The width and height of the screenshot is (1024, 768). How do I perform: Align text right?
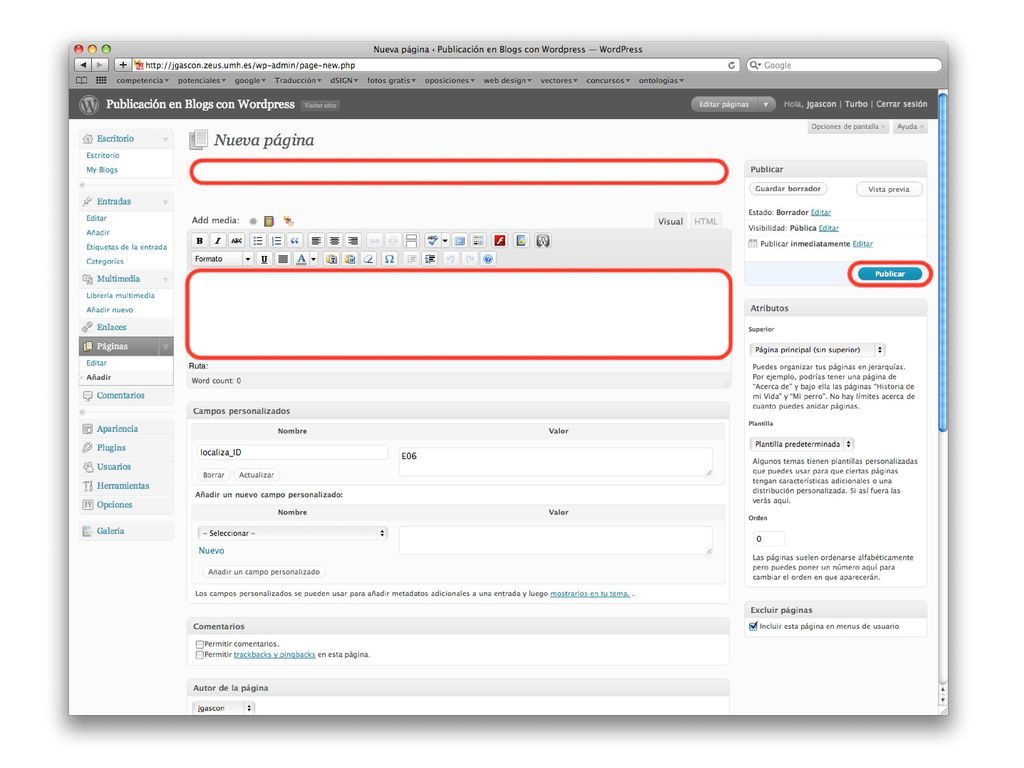[353, 241]
